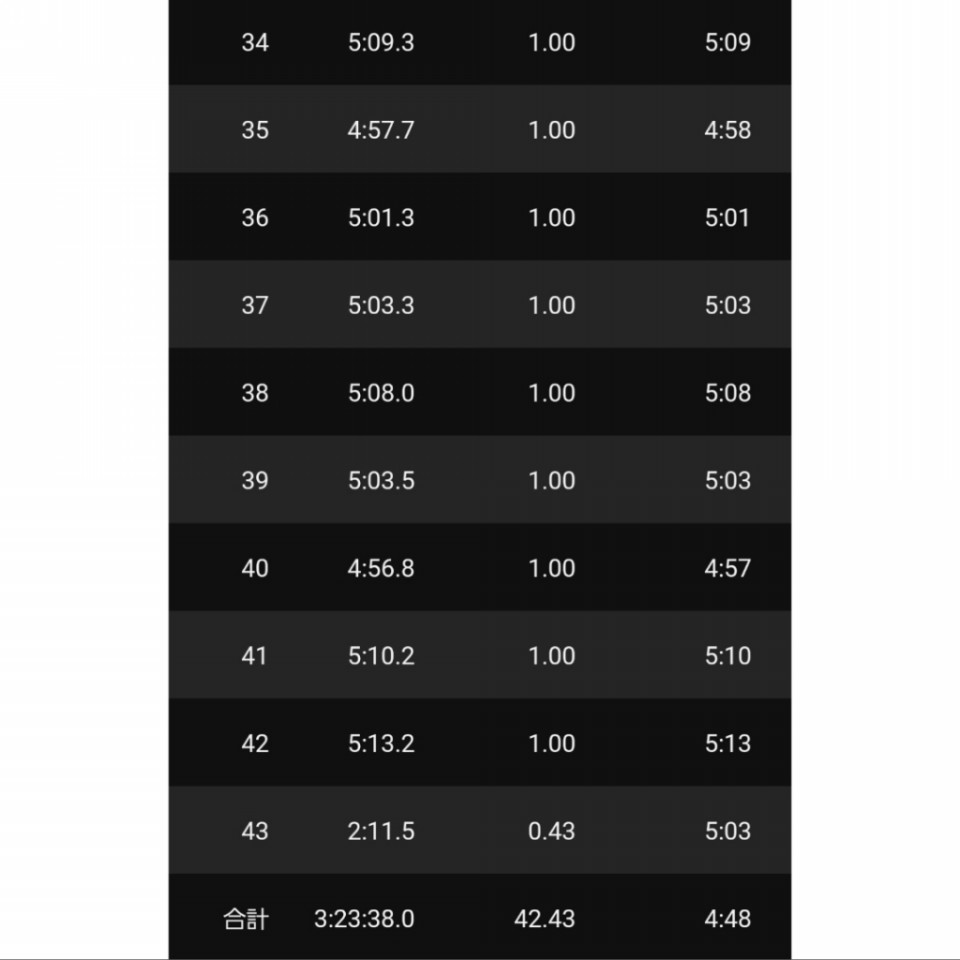Click lap 40 time 4:56.8
The width and height of the screenshot is (960, 960).
381,569
